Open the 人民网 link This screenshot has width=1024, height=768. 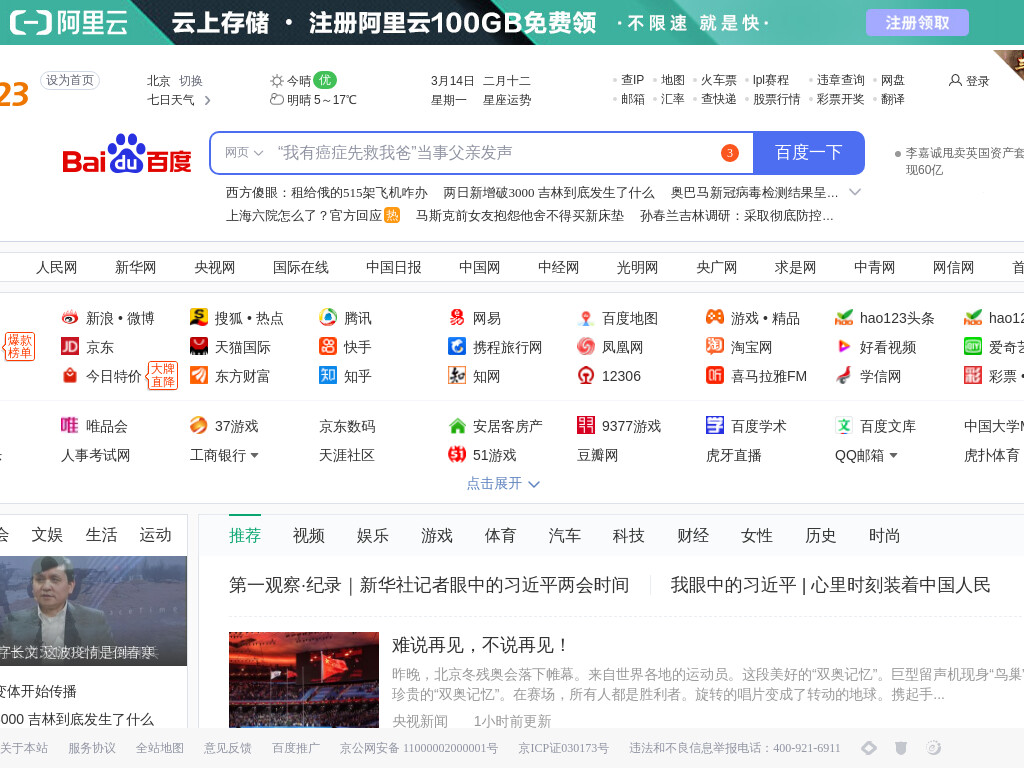tap(56, 267)
